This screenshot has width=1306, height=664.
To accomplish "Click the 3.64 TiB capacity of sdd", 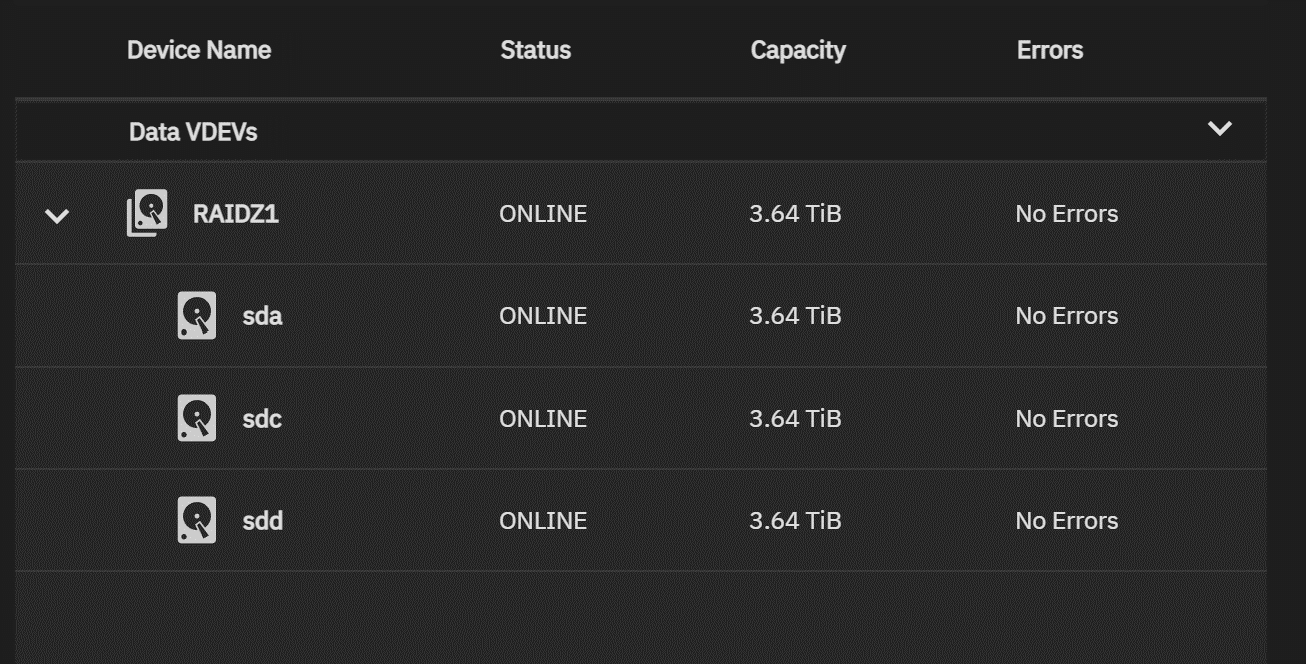I will [795, 521].
